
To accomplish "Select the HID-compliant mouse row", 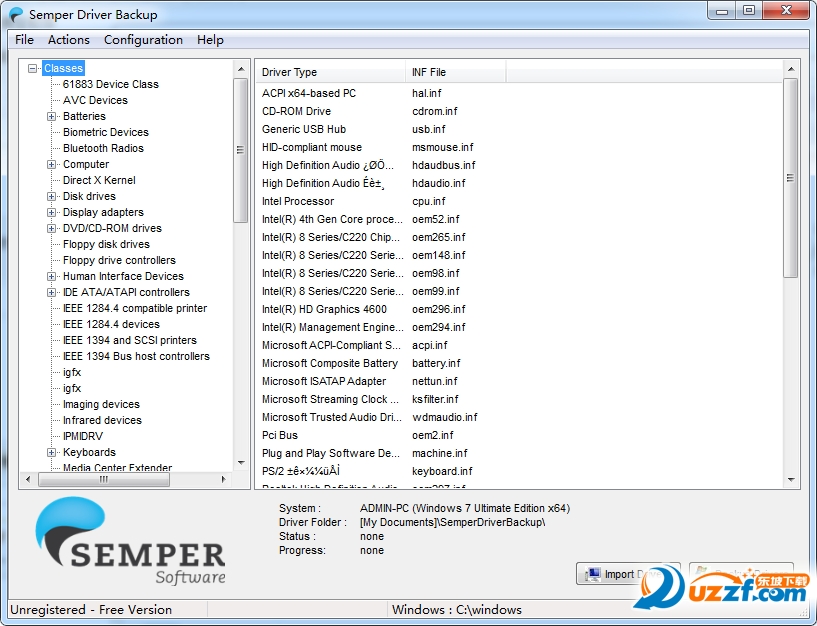I will pyautogui.click(x=518, y=148).
